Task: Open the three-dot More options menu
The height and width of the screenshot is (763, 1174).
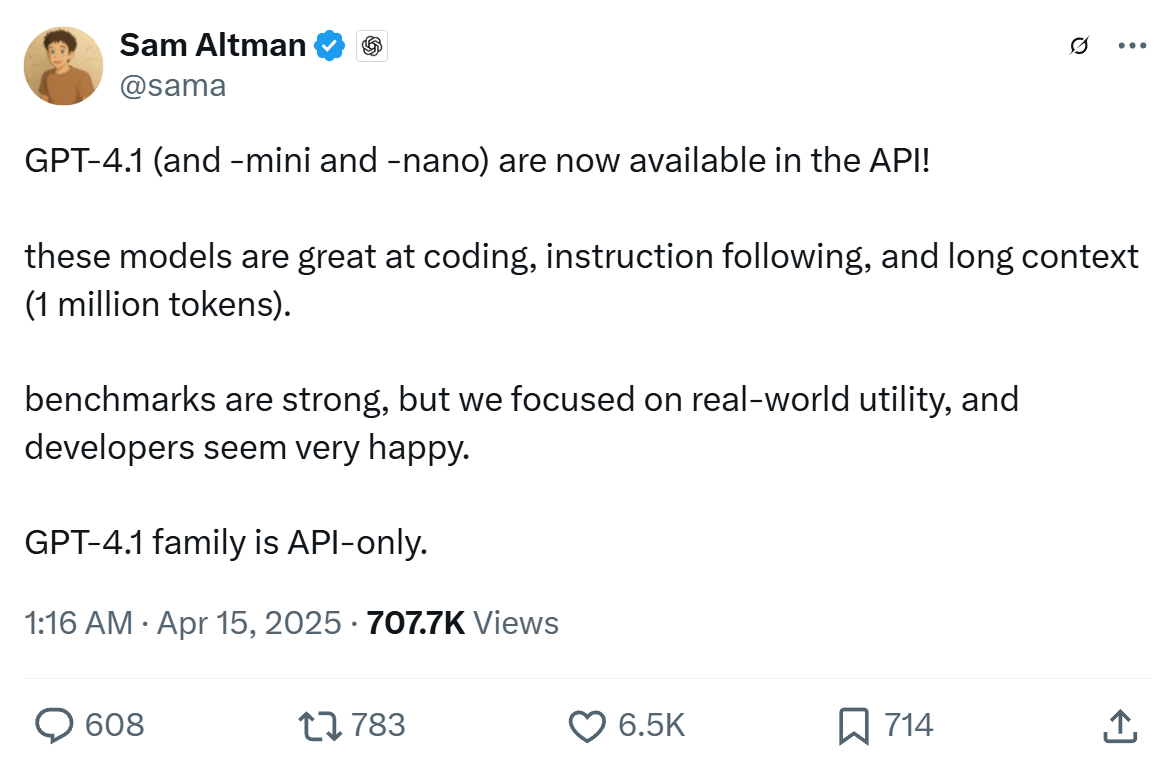Action: (x=1131, y=46)
